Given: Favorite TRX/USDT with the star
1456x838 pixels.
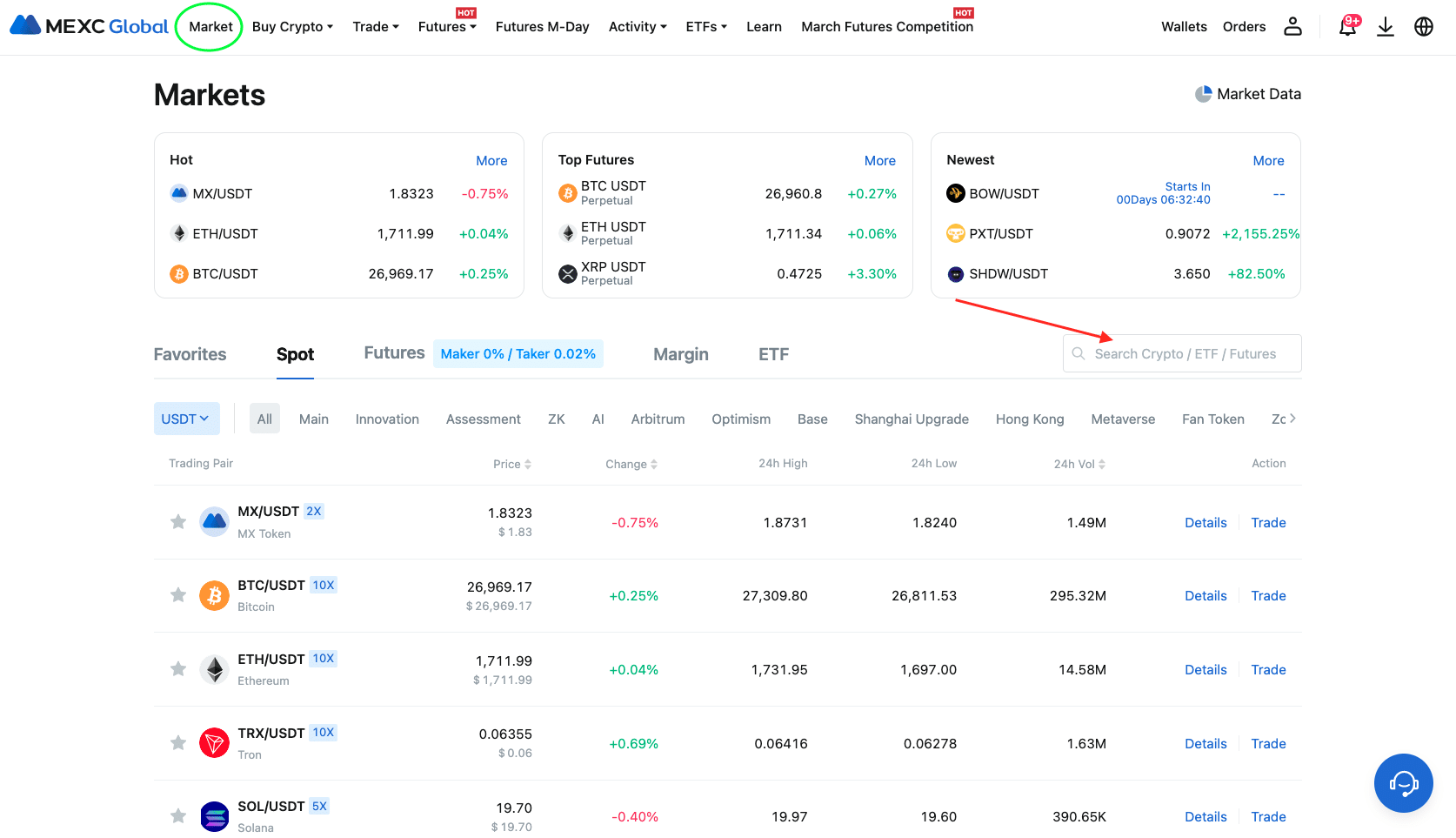Looking at the screenshot, I should pyautogui.click(x=178, y=742).
